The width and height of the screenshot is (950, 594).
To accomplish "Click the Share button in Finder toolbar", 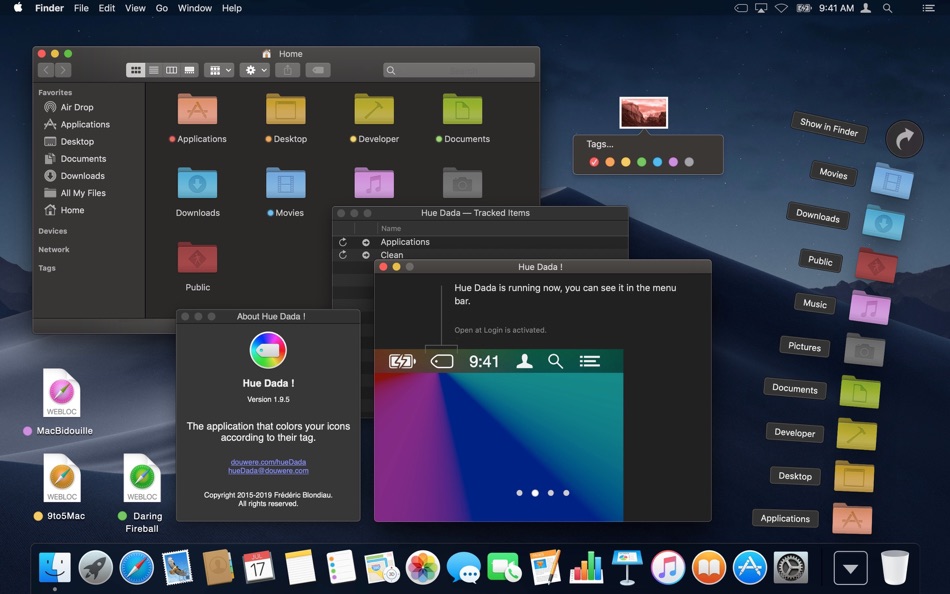I will click(288, 70).
